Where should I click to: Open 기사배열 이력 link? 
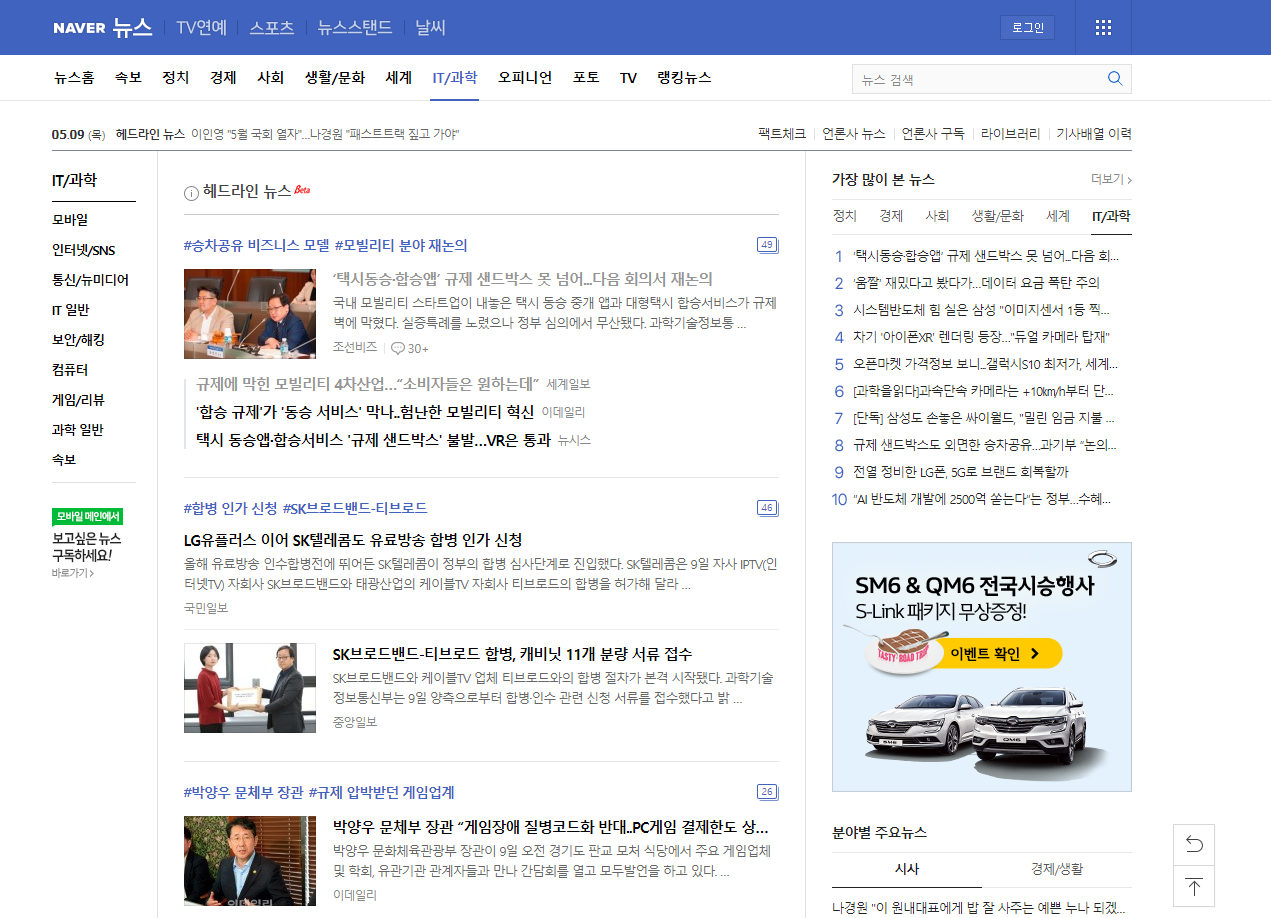click(x=1094, y=133)
